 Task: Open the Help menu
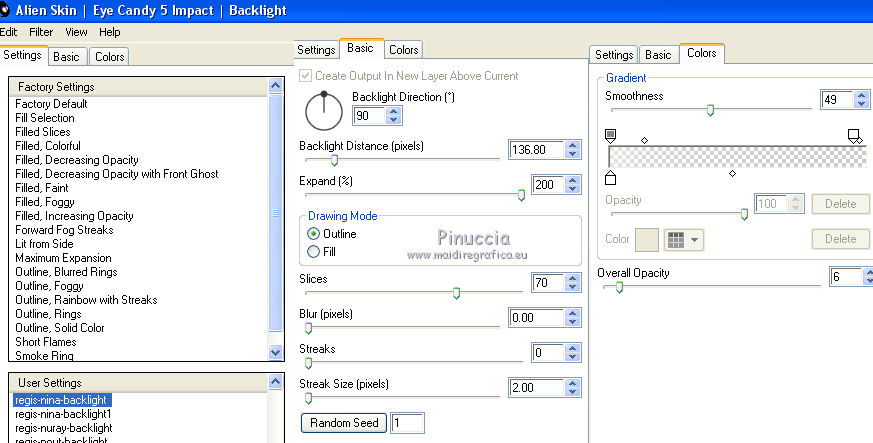(110, 32)
